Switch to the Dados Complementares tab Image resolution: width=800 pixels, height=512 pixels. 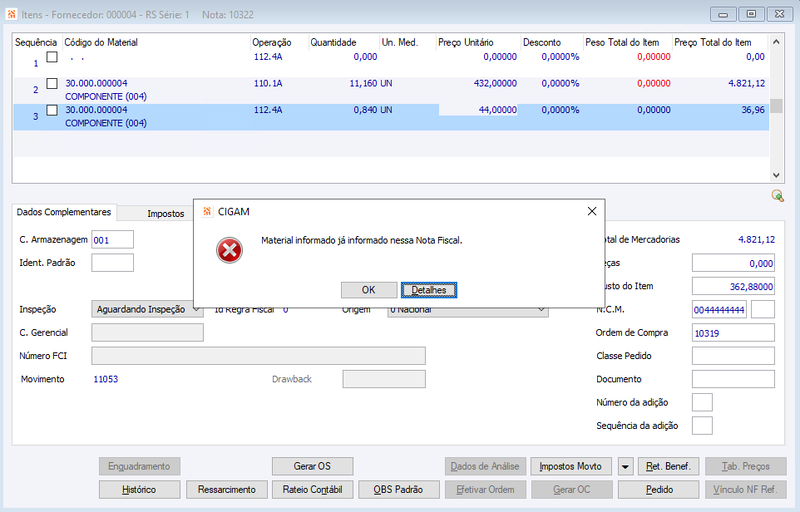click(x=64, y=212)
